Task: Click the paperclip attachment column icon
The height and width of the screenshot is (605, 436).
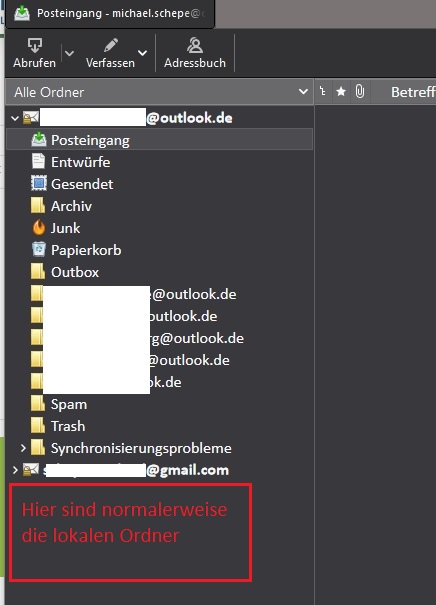Action: click(x=360, y=91)
